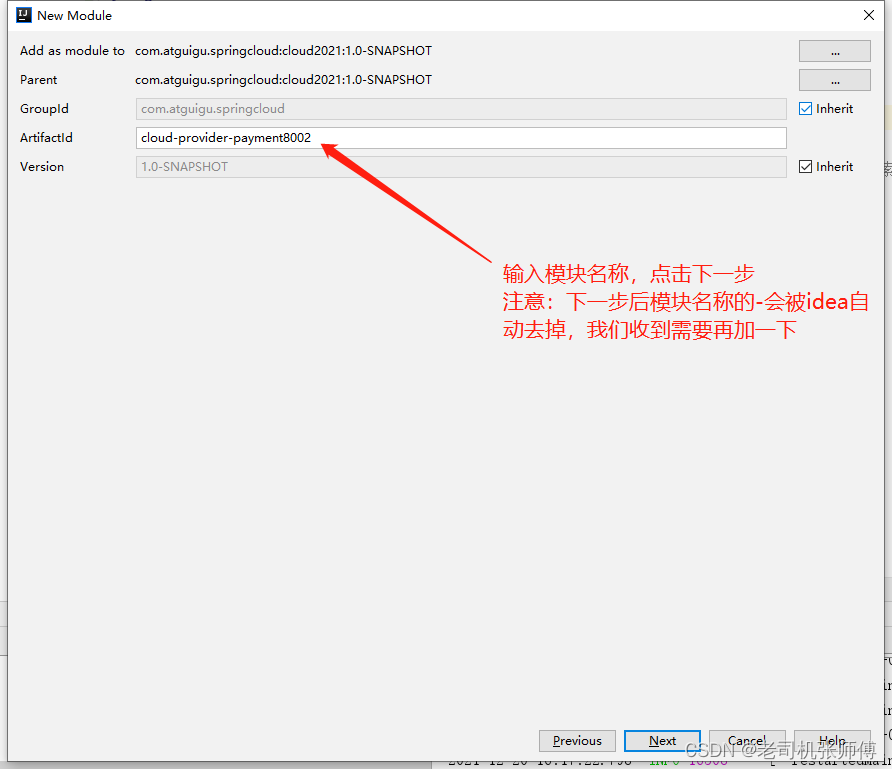Click the ArtifactId label

tap(46, 138)
